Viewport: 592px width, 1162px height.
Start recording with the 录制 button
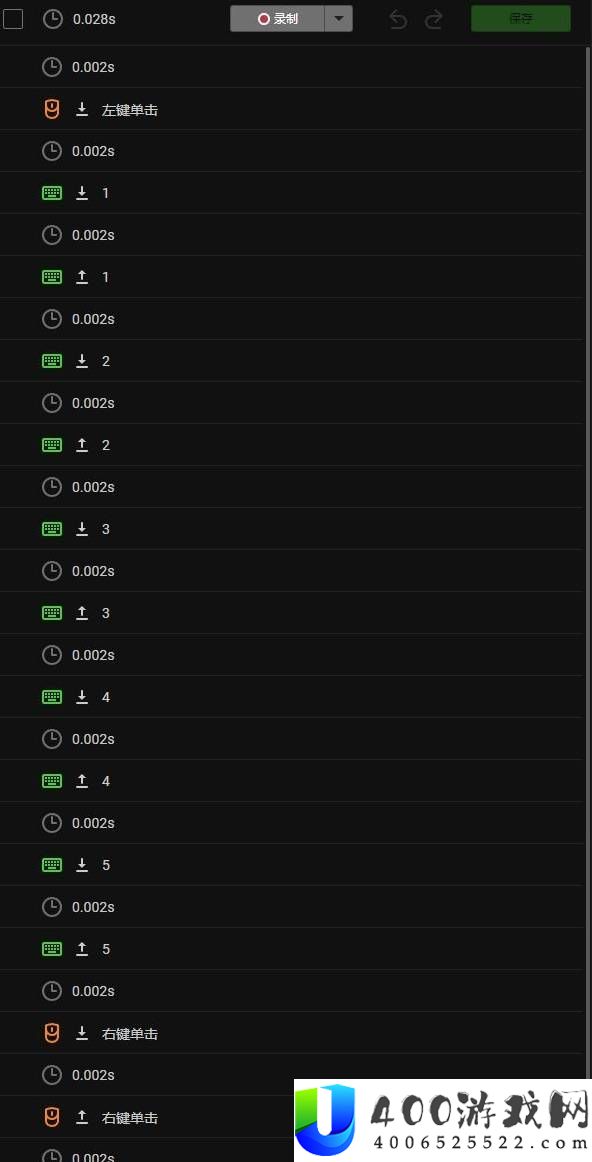click(277, 19)
